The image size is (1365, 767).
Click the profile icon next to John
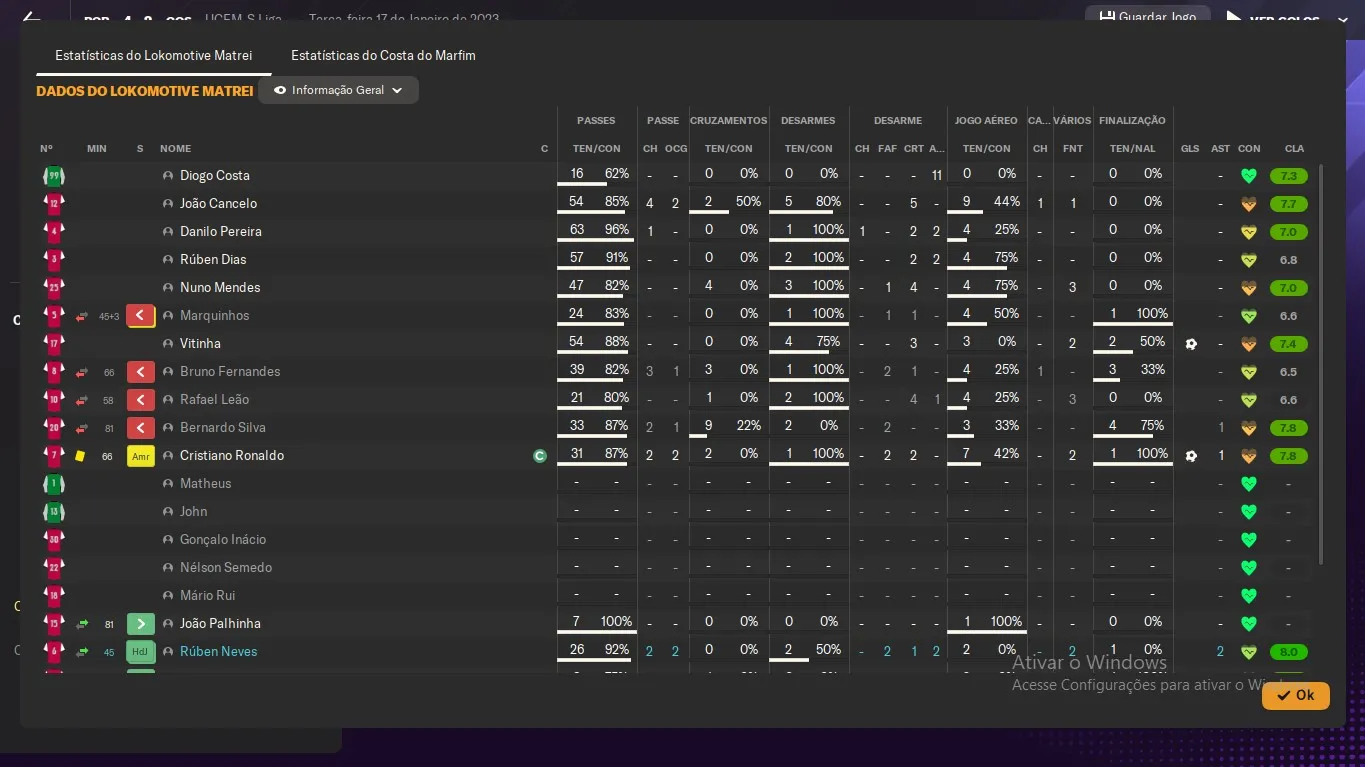[x=168, y=512]
